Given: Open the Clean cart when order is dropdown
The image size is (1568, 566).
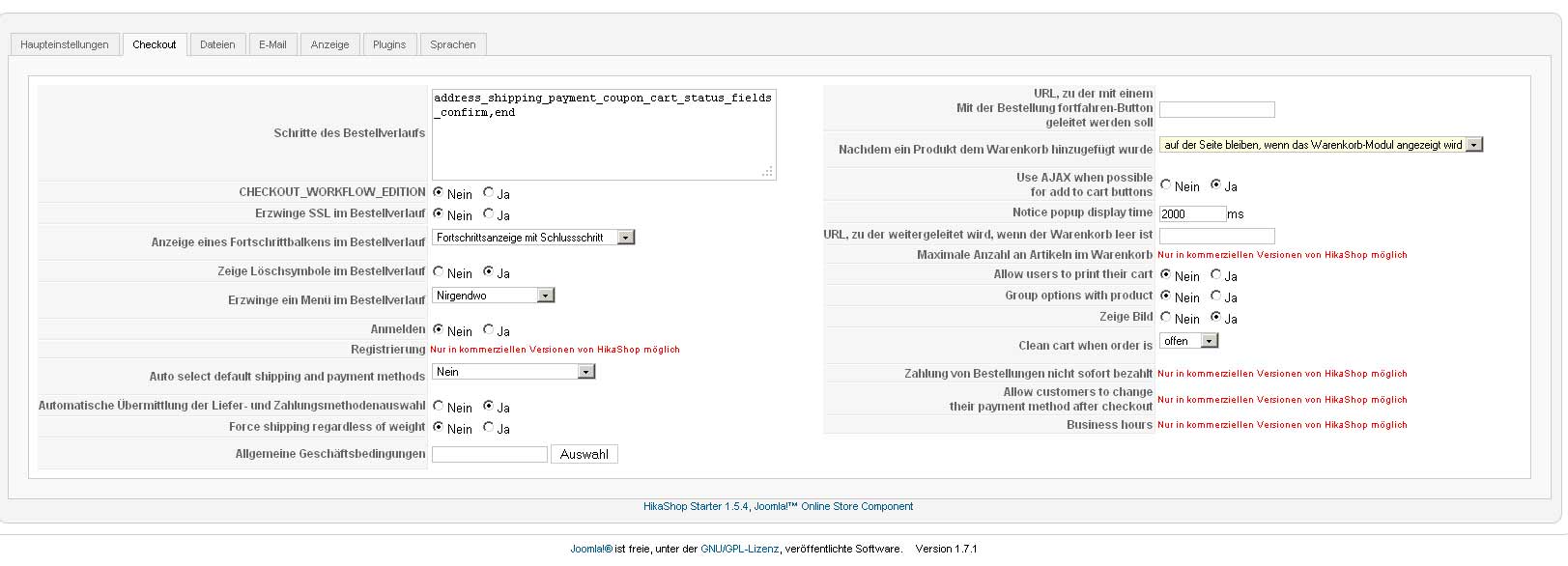Looking at the screenshot, I should coord(1210,341).
